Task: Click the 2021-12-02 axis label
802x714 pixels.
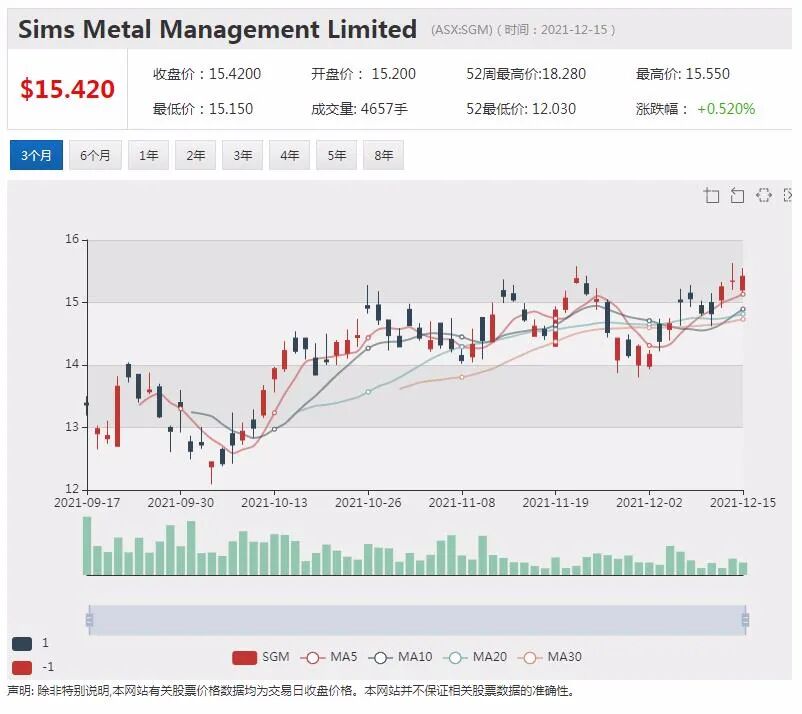Action: tap(649, 503)
